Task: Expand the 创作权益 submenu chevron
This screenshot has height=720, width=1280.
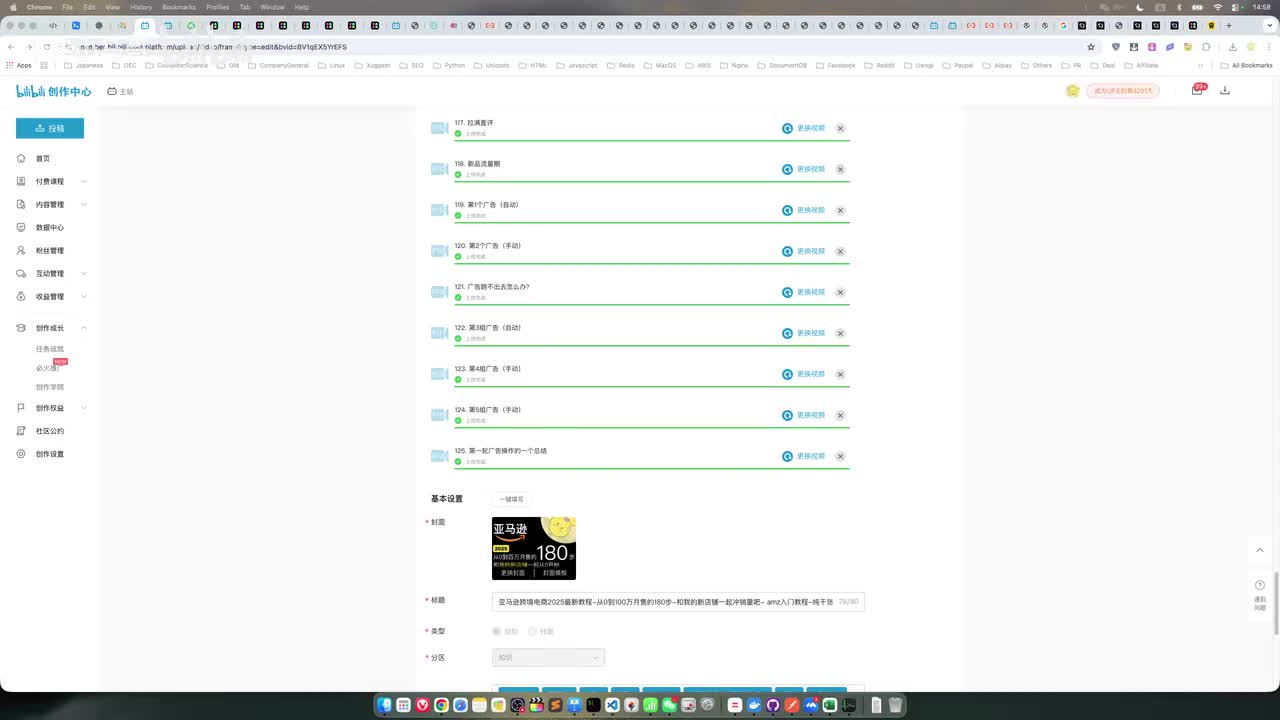Action: [84, 408]
